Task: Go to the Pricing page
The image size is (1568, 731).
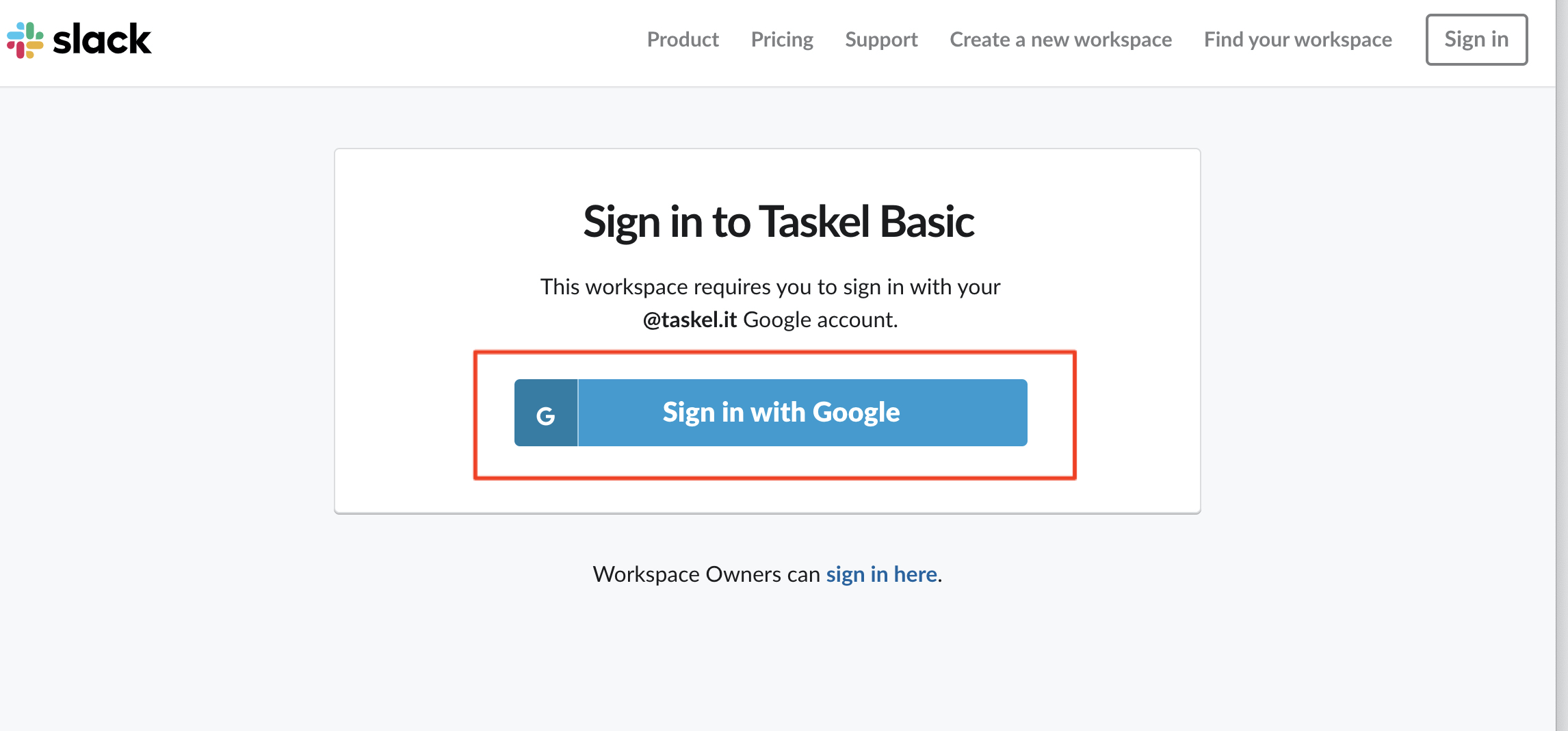Action: [782, 40]
